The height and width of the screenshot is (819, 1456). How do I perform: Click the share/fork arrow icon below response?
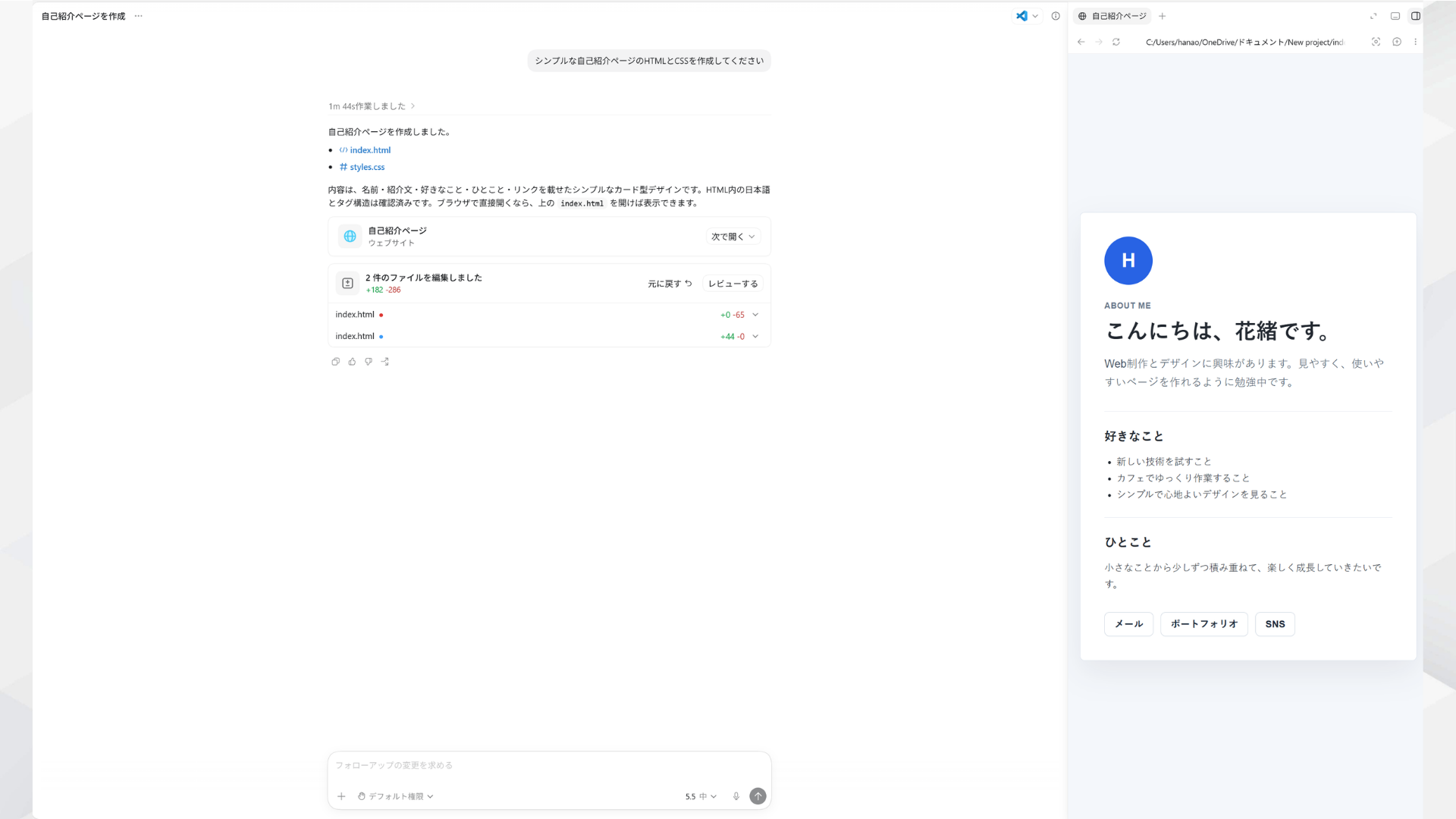[x=385, y=362]
